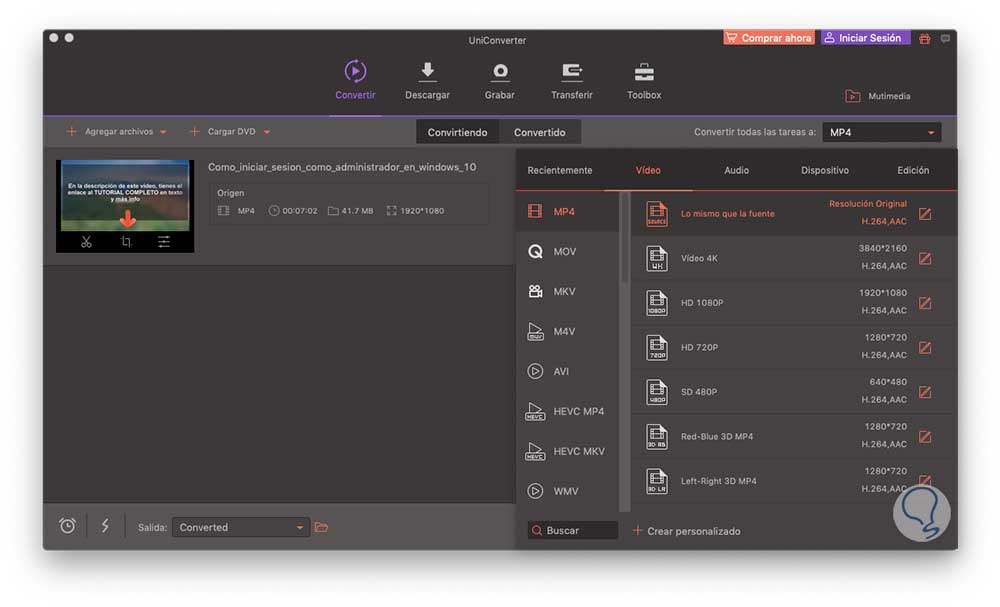Screen dimensions: 1000x607
Task: Open the Convertir todas las tareas MP4 dropdown
Action: click(881, 132)
